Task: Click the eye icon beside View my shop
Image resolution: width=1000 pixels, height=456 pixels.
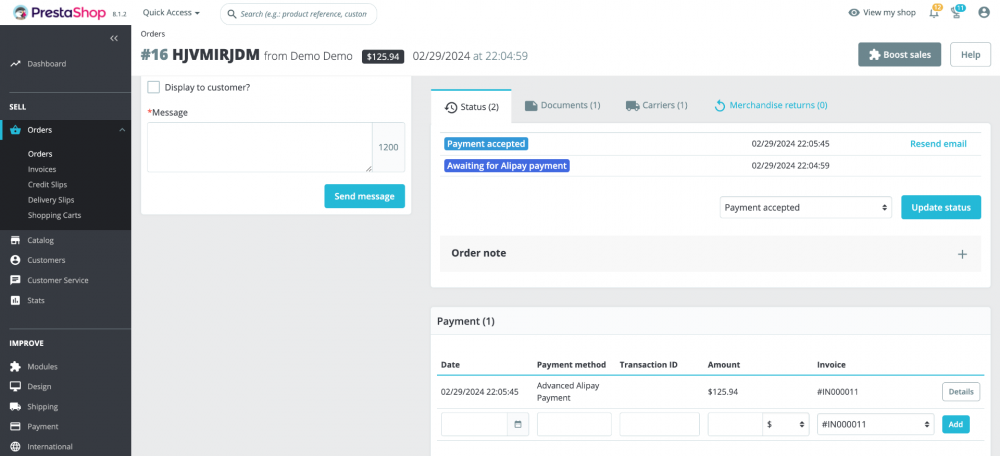Action: pos(854,13)
